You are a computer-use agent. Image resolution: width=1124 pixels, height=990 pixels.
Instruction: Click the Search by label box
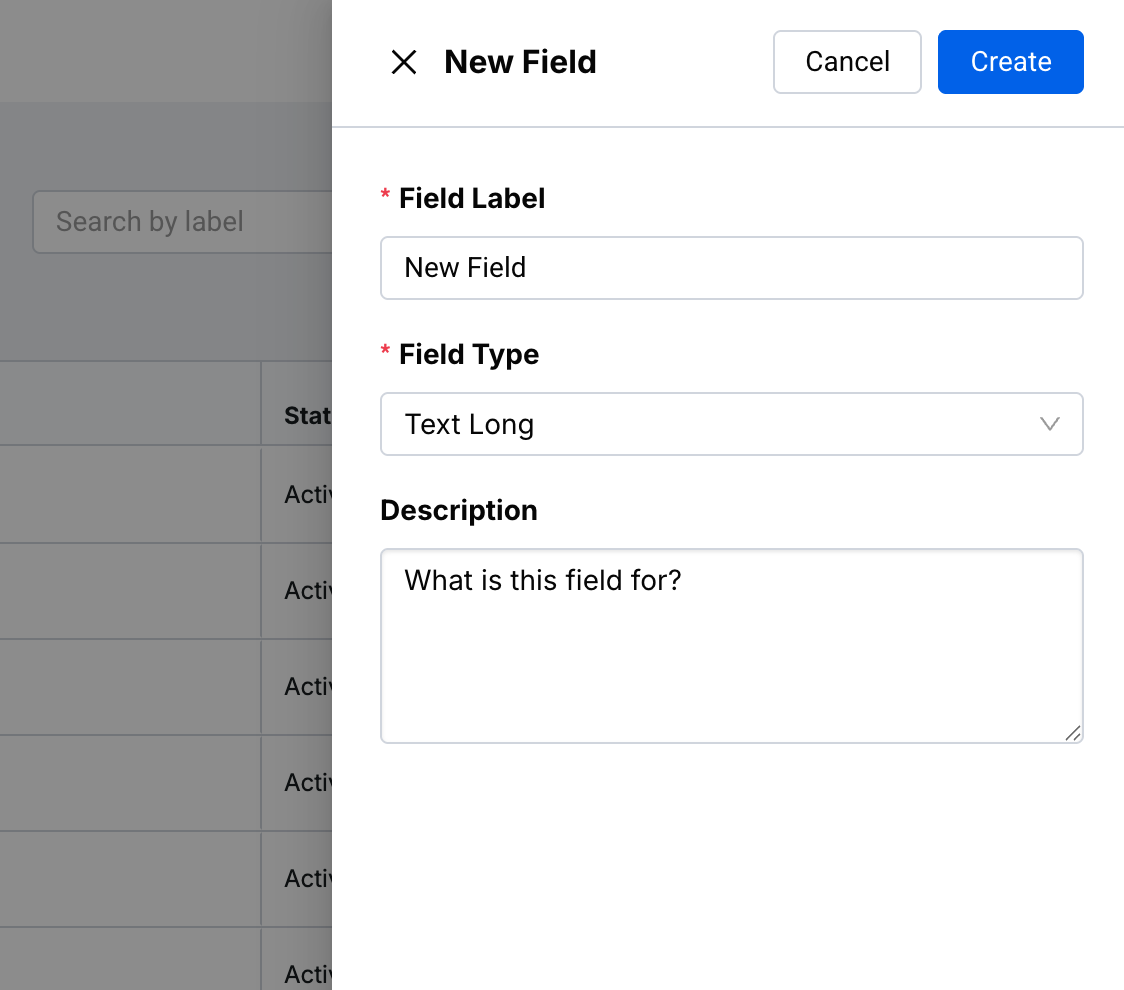tap(180, 222)
